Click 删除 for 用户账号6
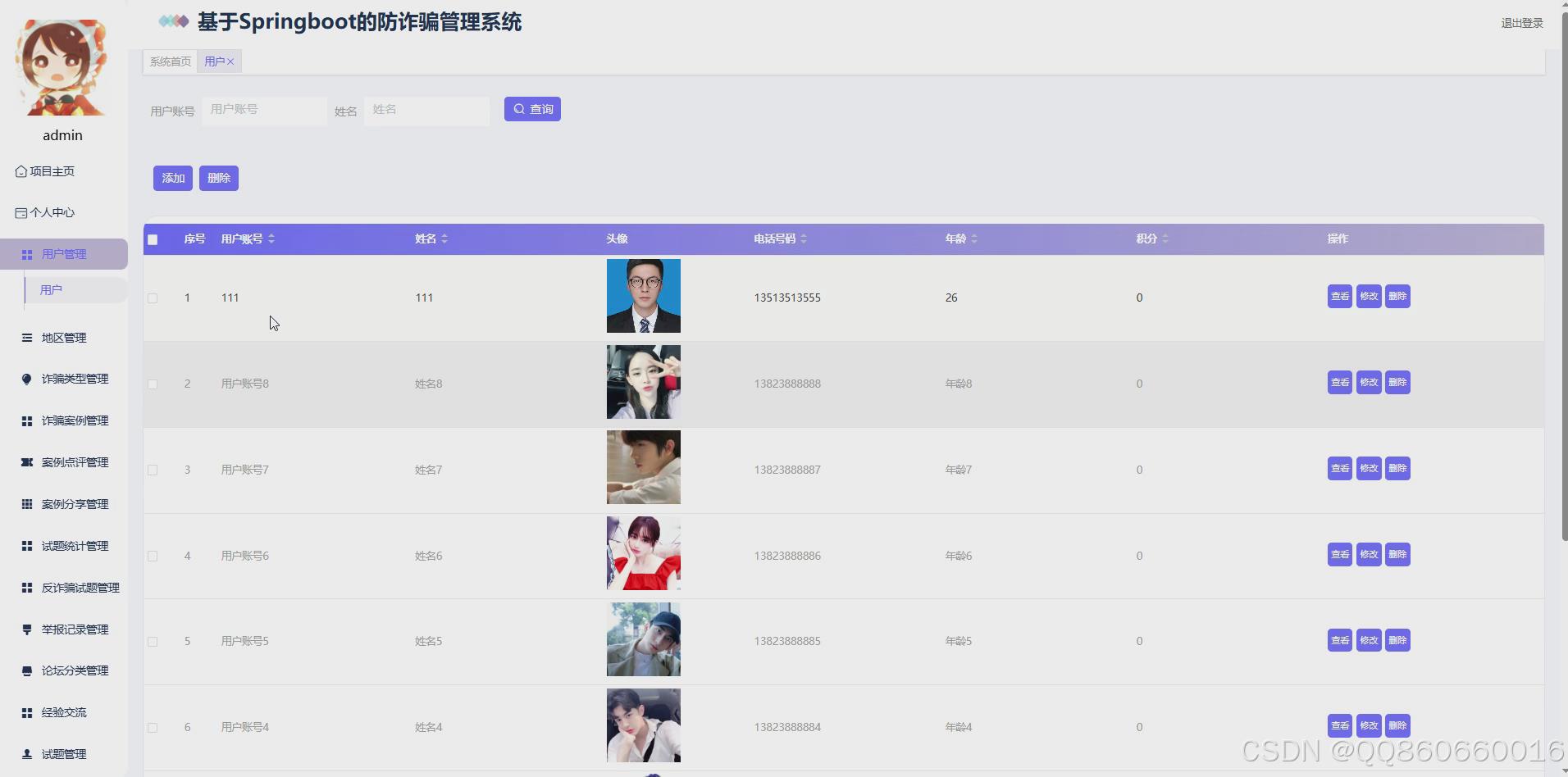1568x777 pixels. coord(1397,555)
